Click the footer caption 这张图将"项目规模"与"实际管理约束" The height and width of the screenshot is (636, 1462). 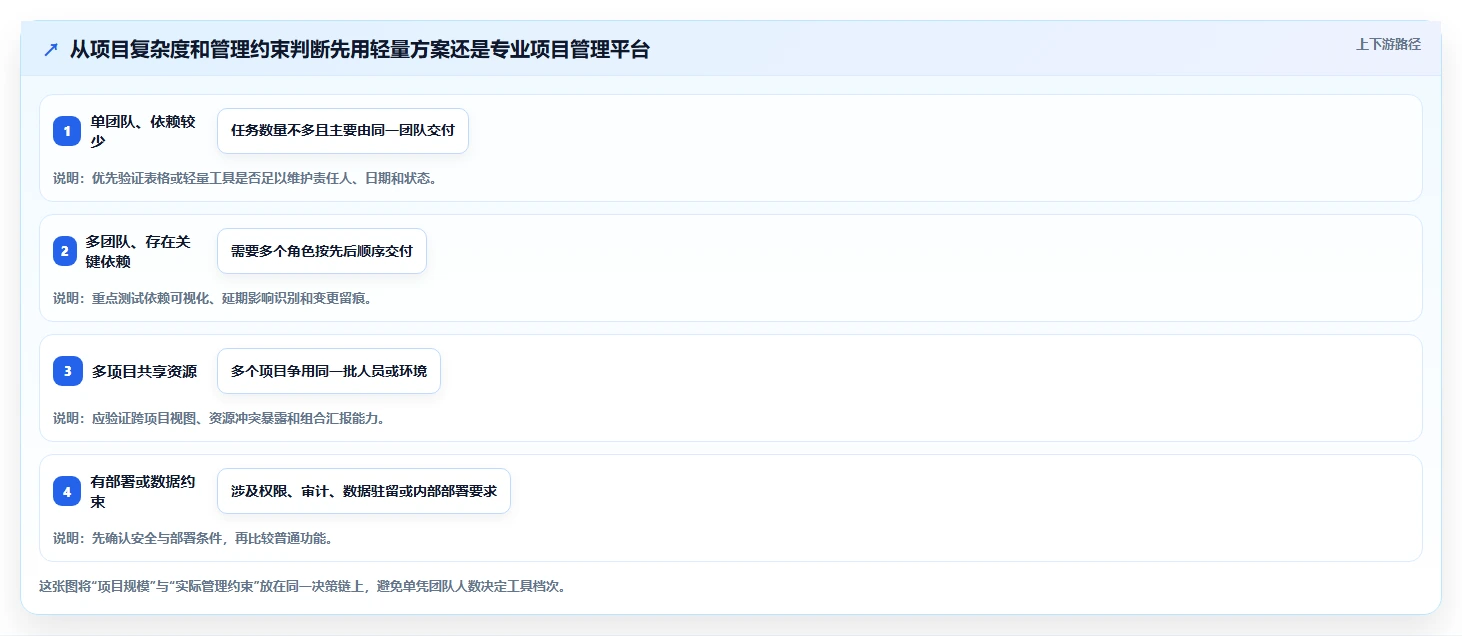click(303, 586)
